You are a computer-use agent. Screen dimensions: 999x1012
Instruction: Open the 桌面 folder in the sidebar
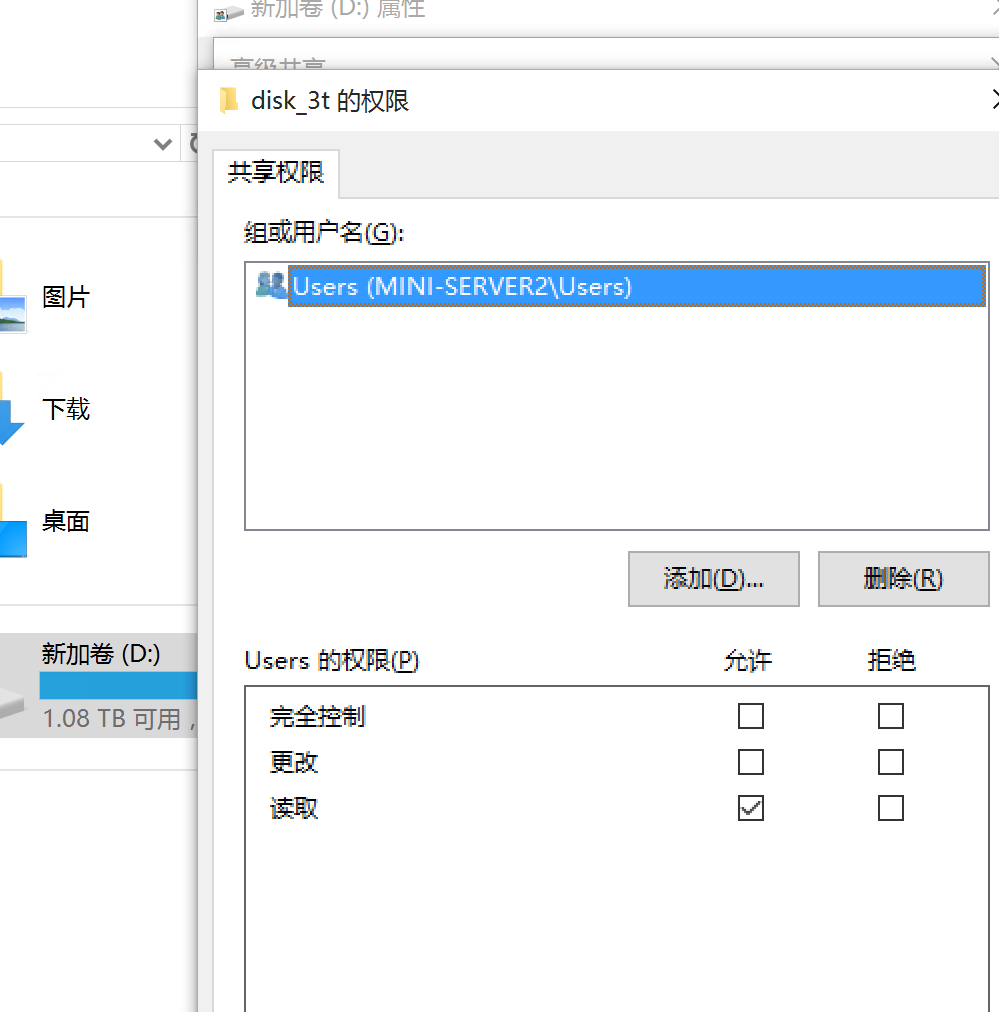tap(65, 520)
